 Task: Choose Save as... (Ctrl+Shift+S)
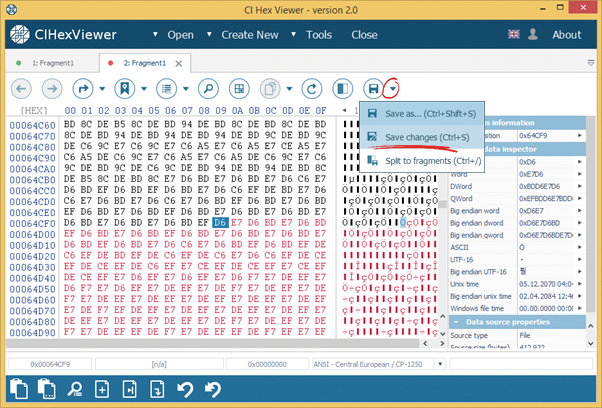(422, 114)
